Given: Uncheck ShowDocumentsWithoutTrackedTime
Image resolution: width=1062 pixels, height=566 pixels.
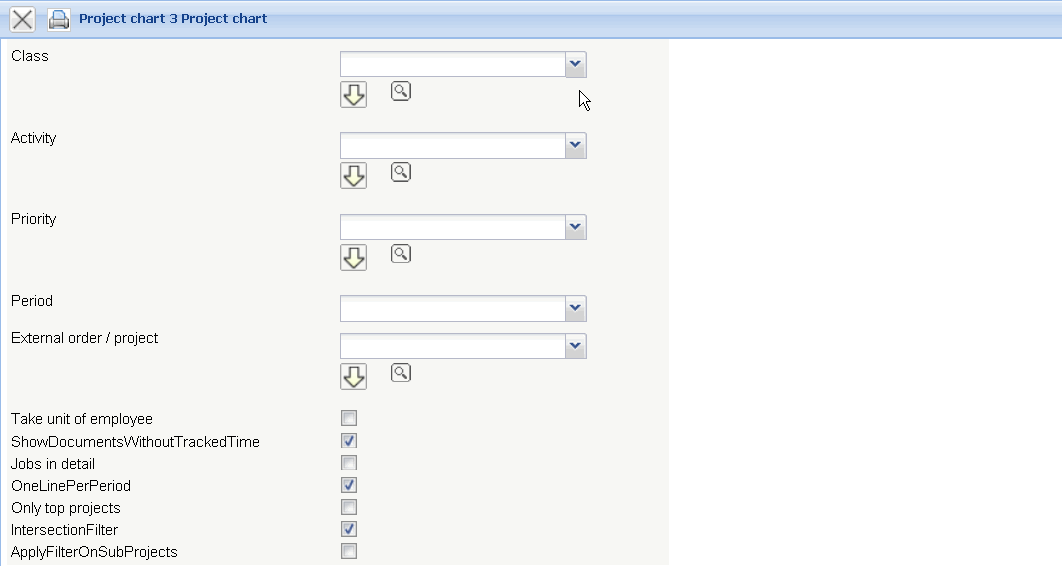Looking at the screenshot, I should pyautogui.click(x=349, y=441).
